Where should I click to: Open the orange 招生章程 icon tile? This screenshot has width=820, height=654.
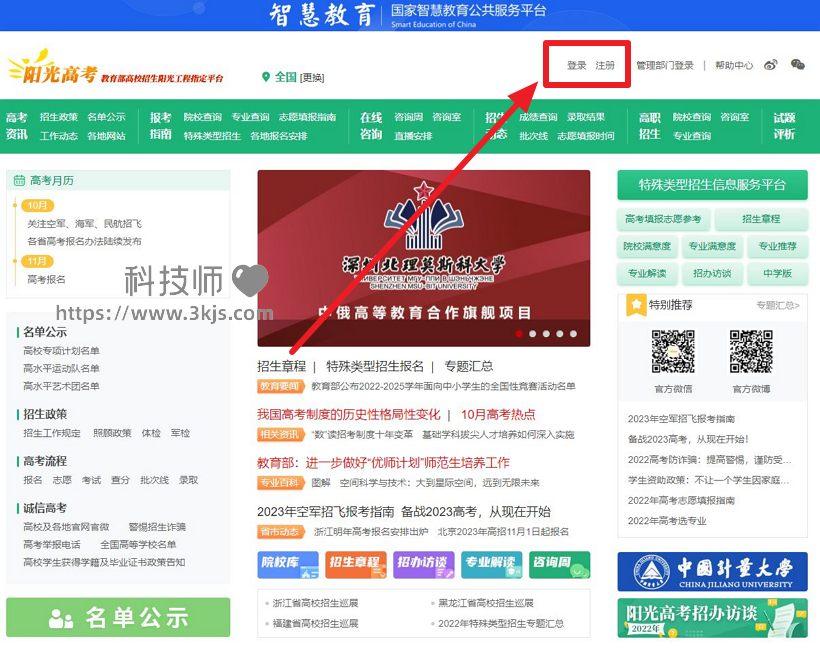356,565
